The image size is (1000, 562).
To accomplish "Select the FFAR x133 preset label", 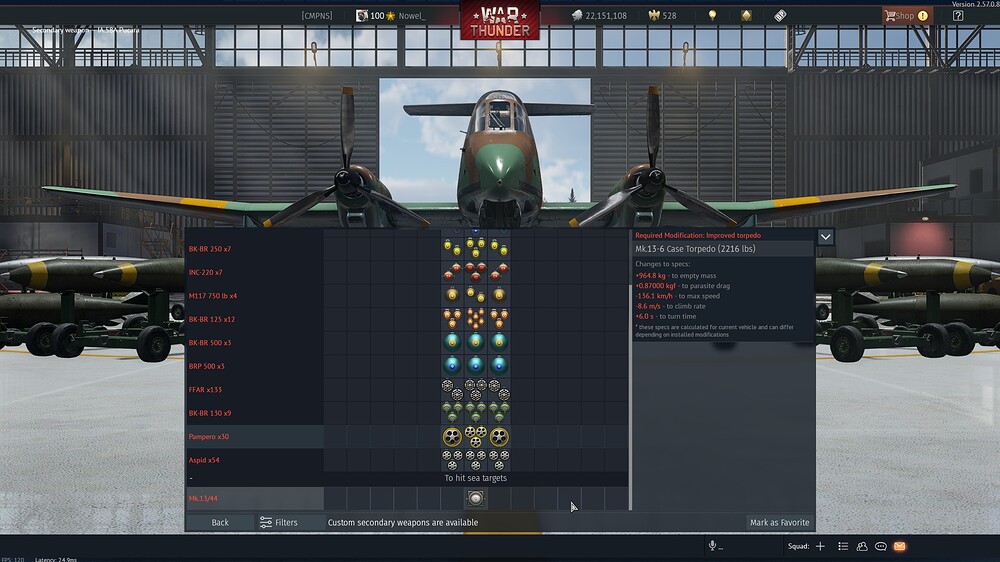I will pyautogui.click(x=205, y=390).
